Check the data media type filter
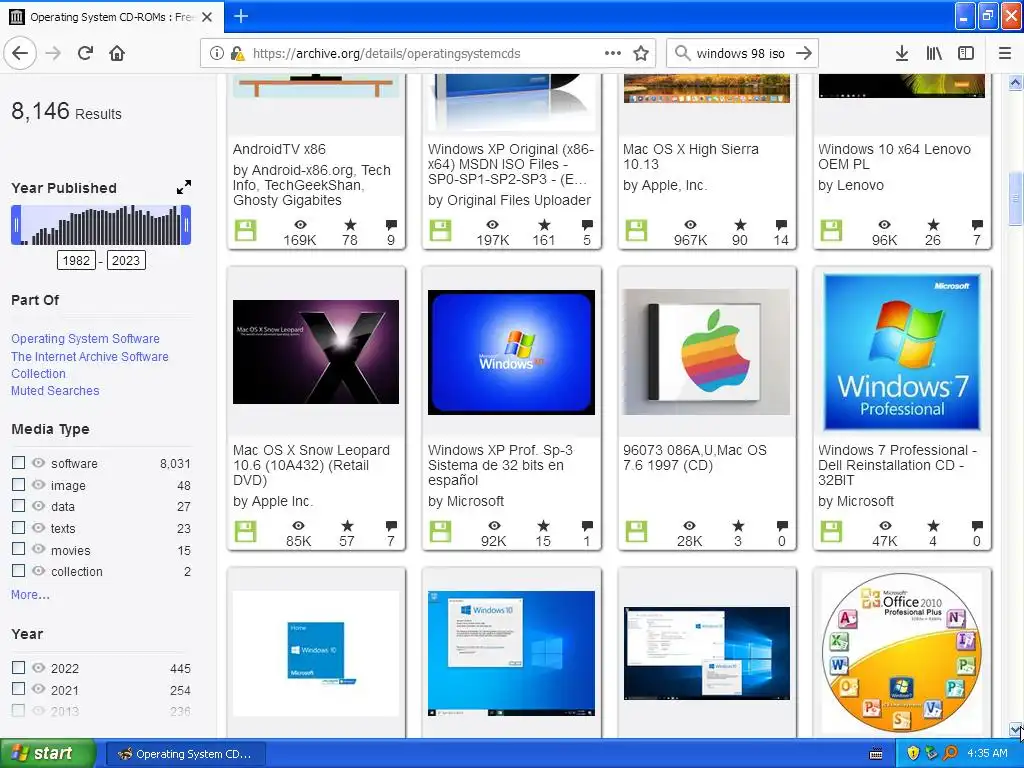The height and width of the screenshot is (768, 1024). tap(18, 505)
